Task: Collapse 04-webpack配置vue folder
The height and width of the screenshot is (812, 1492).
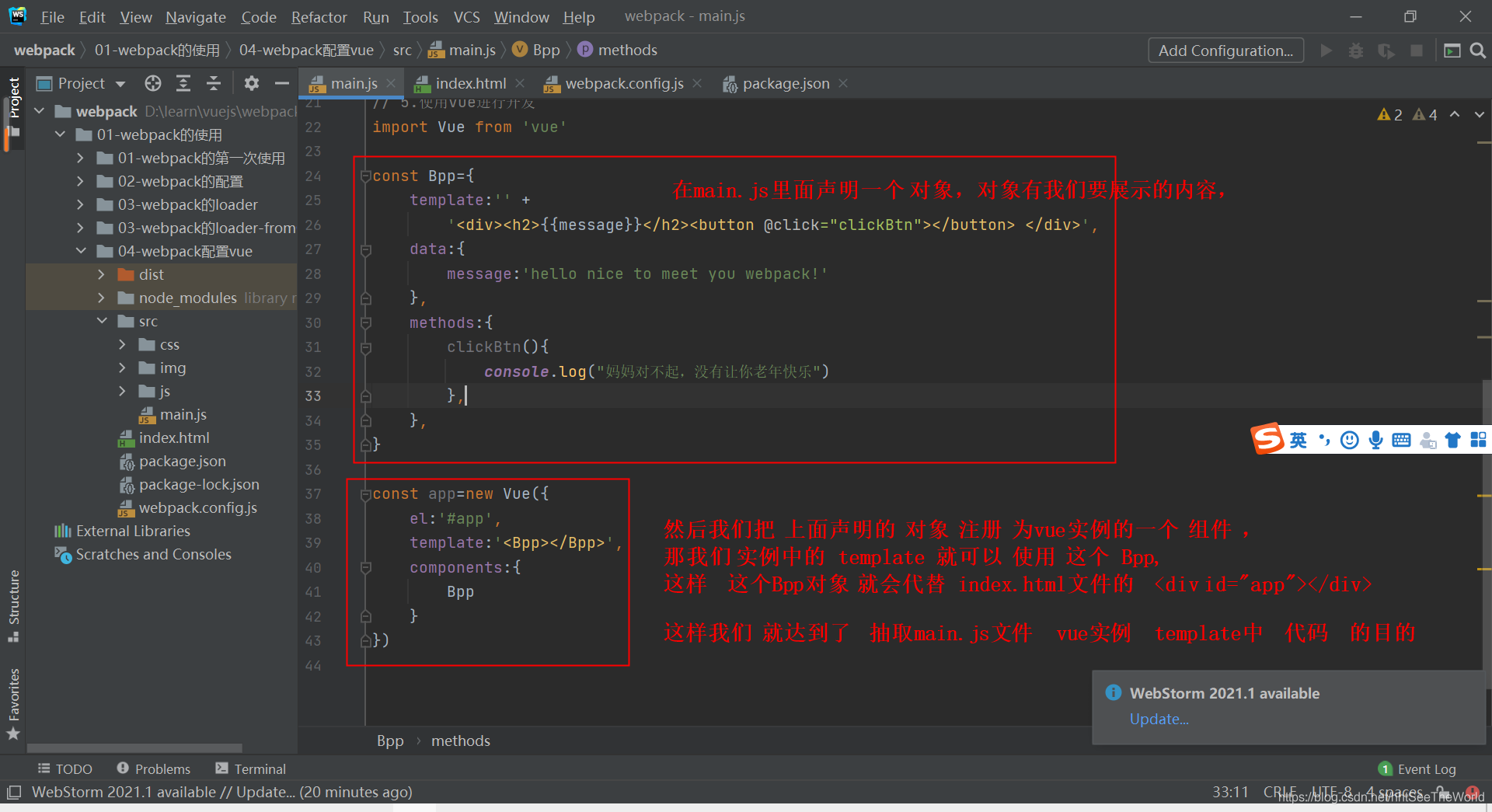Action: click(x=81, y=251)
